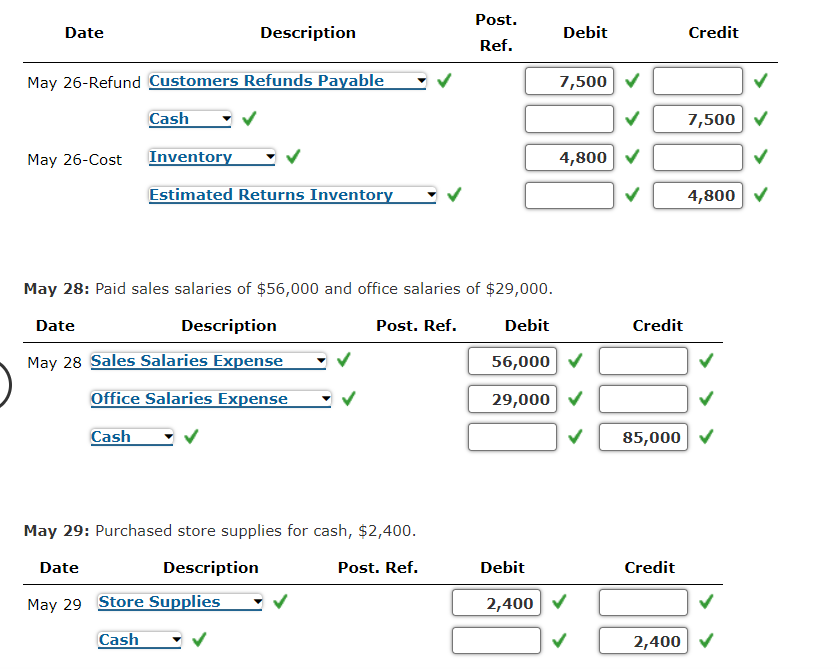Click the checkmark beside Store Supplies
This screenshot has height=669, width=838.
[280, 601]
